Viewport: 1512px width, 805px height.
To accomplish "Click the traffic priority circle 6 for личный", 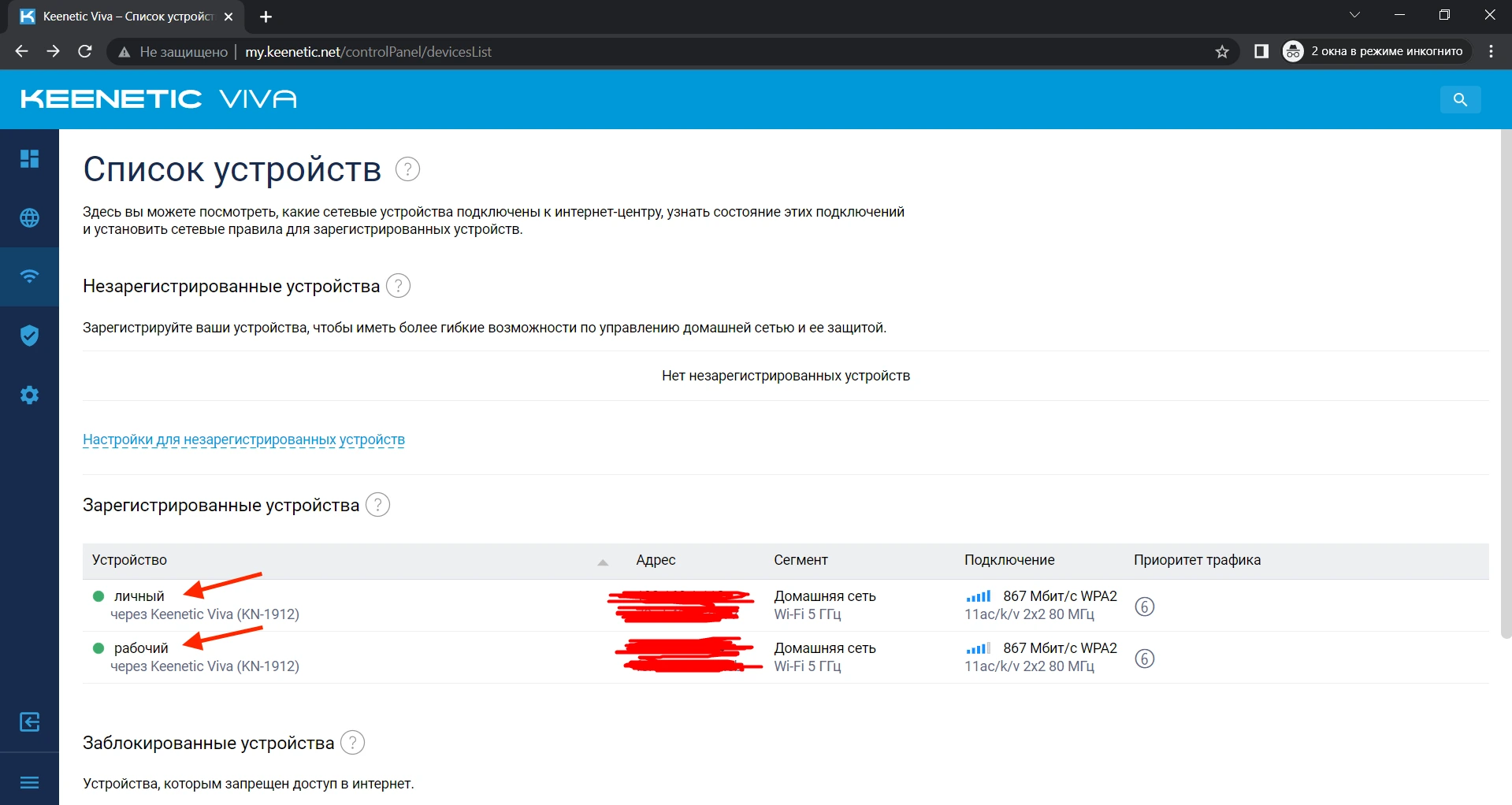I will (x=1145, y=606).
